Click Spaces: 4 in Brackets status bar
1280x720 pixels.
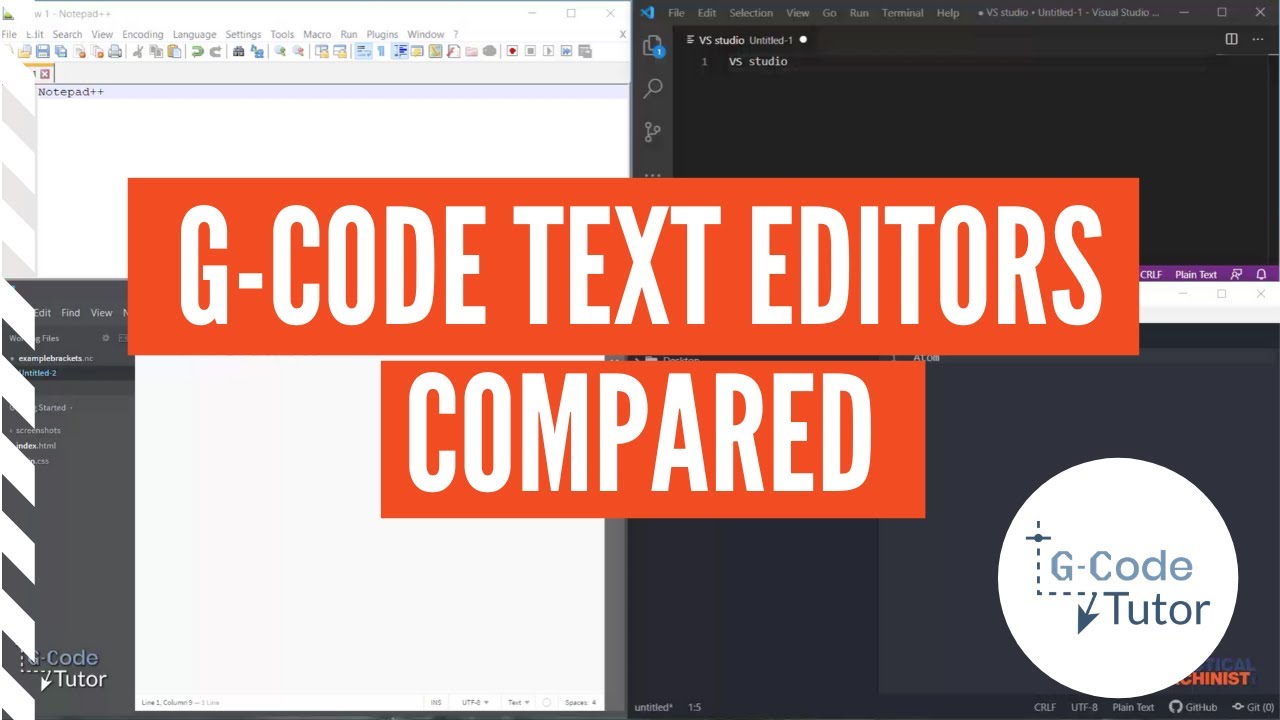(x=580, y=703)
